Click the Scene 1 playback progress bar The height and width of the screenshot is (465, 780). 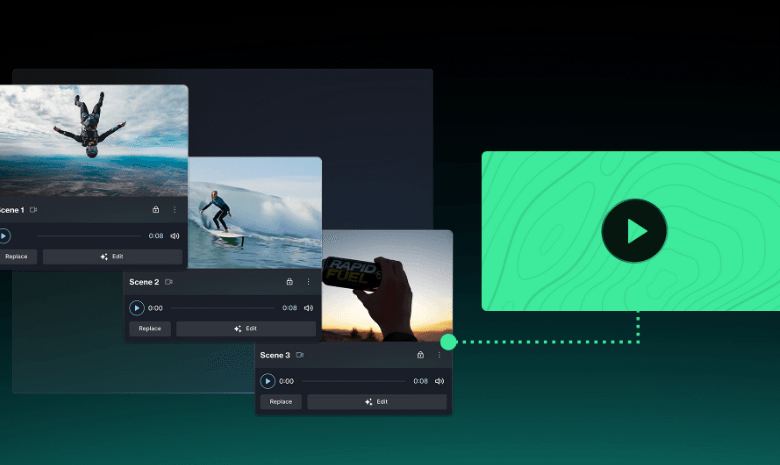pyautogui.click(x=89, y=236)
